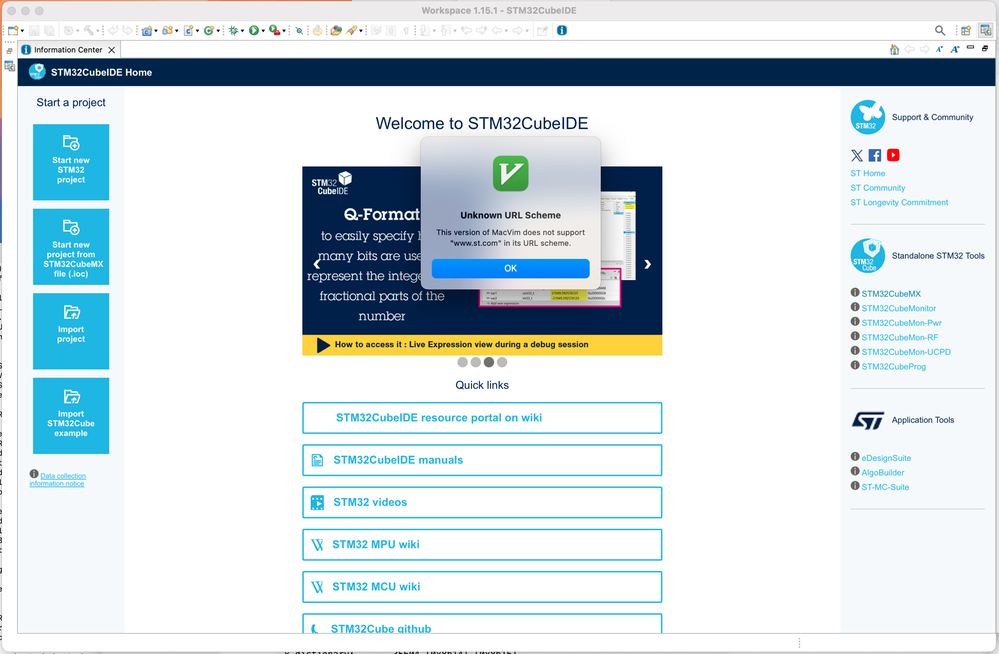Open the Search flashlight dropdown arrow
Viewport: 999px width, 654px height.
[361, 31]
